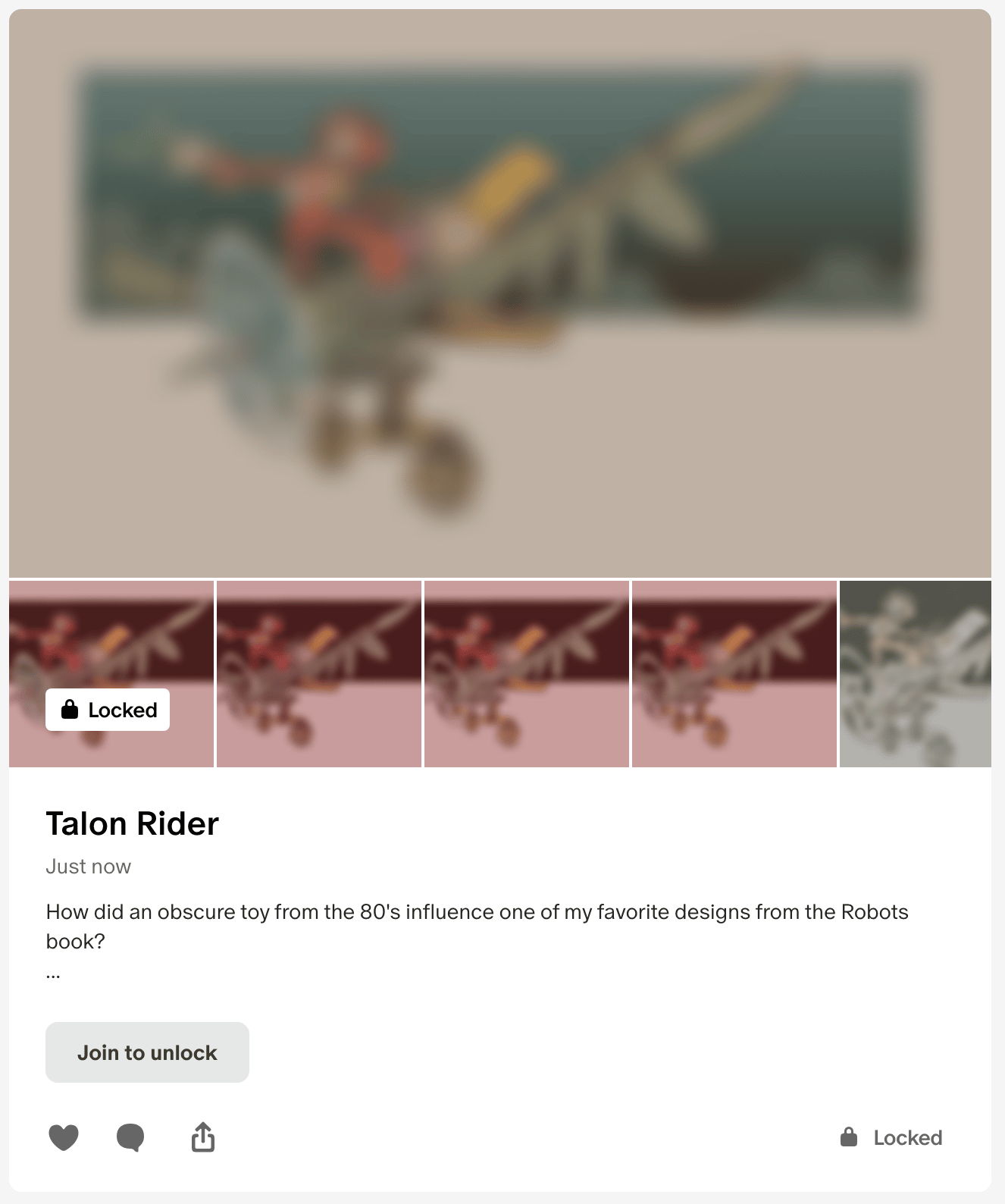Click the description about the 80's toy
The height and width of the screenshot is (1204, 1005).
(477, 927)
